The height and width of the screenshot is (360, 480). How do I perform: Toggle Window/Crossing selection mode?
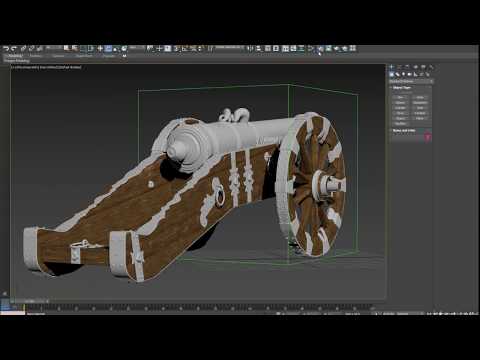91,49
